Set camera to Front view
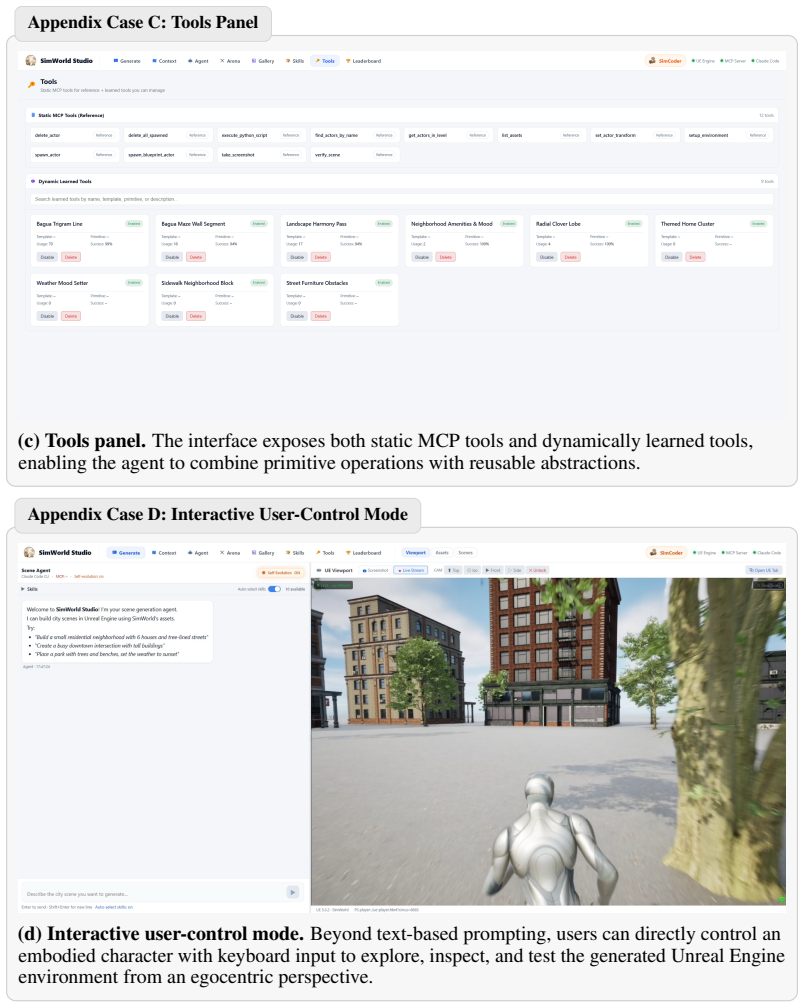 (493, 570)
